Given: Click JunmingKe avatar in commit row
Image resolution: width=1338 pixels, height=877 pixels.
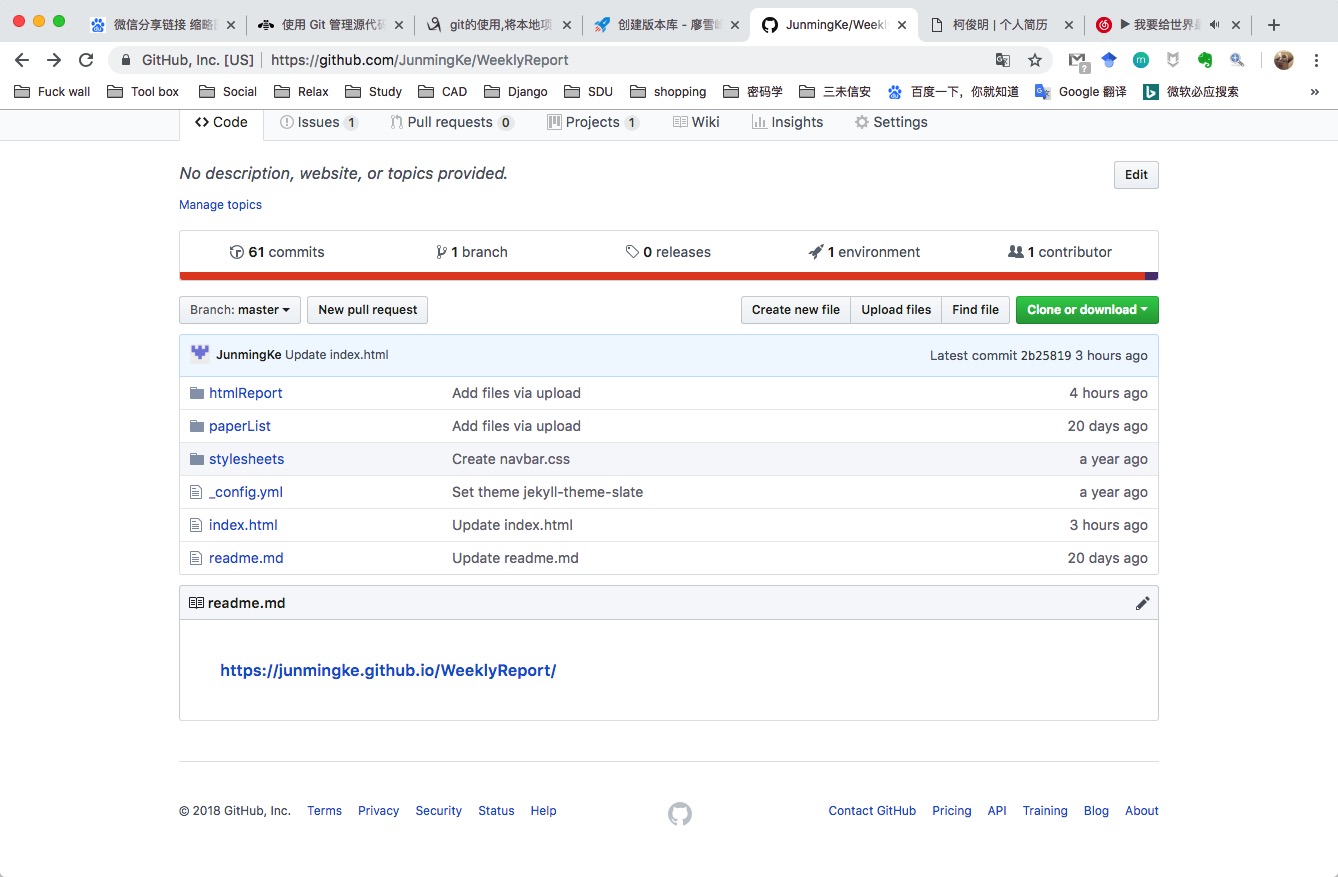Looking at the screenshot, I should [x=200, y=354].
